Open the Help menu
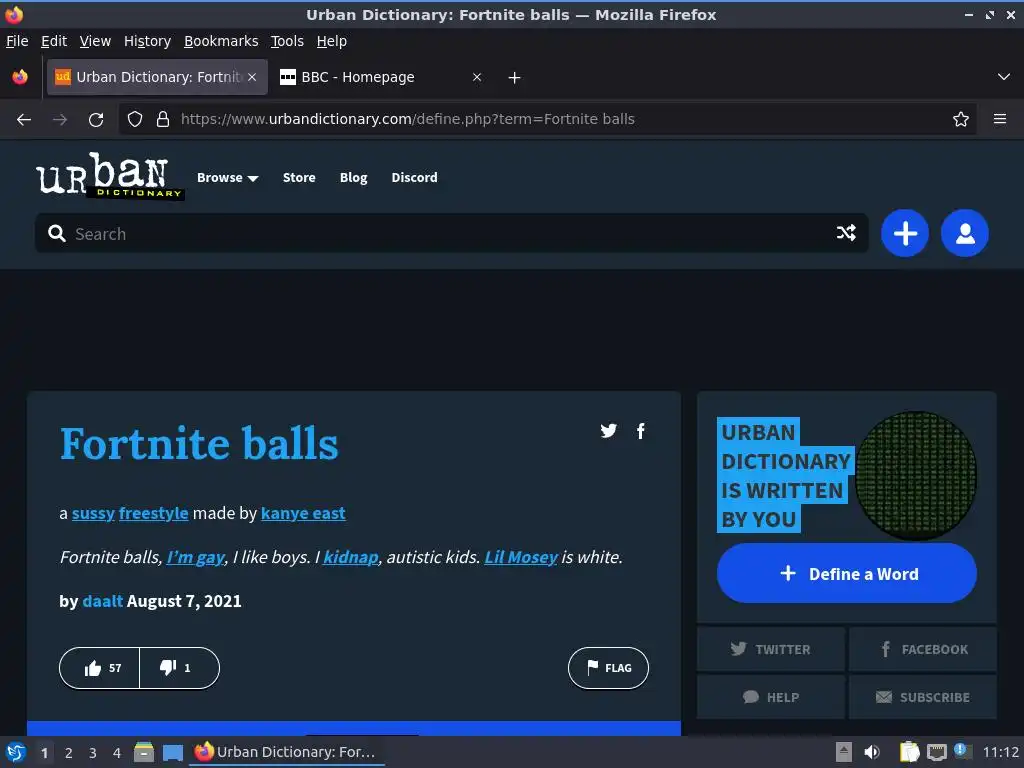Viewport: 1024px width, 768px height. (x=332, y=41)
